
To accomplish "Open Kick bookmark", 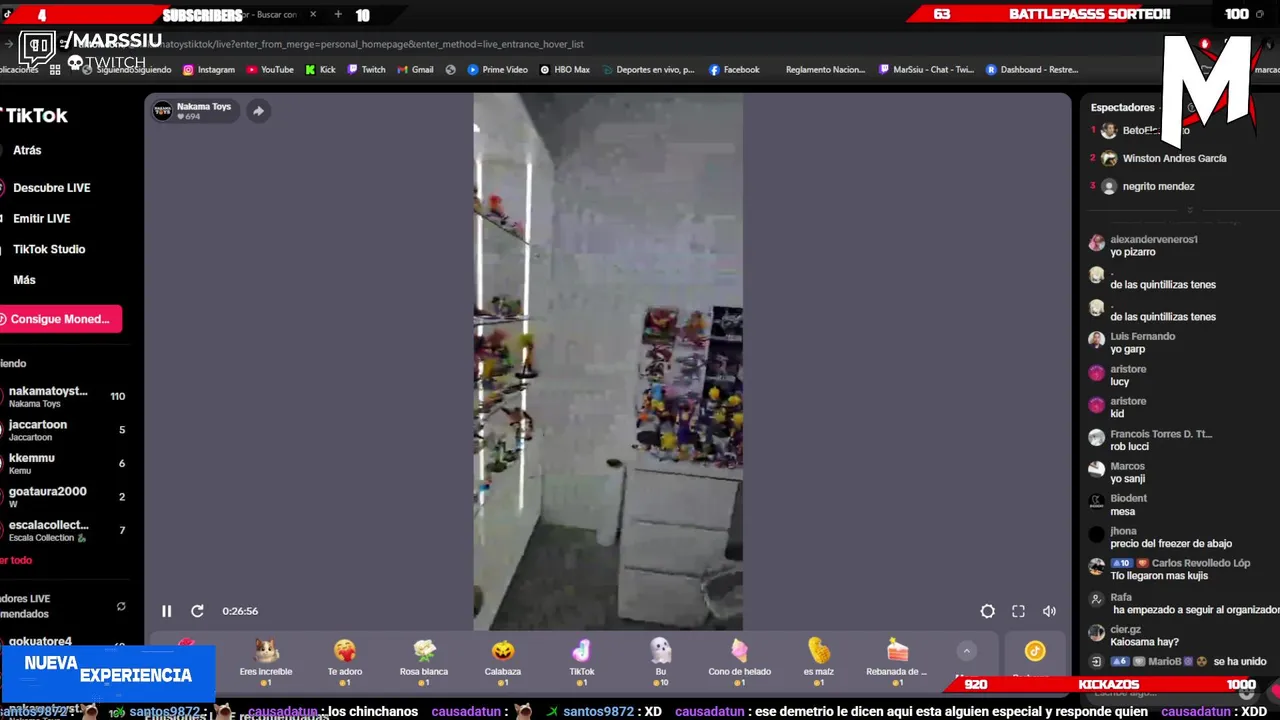I will tap(320, 70).
